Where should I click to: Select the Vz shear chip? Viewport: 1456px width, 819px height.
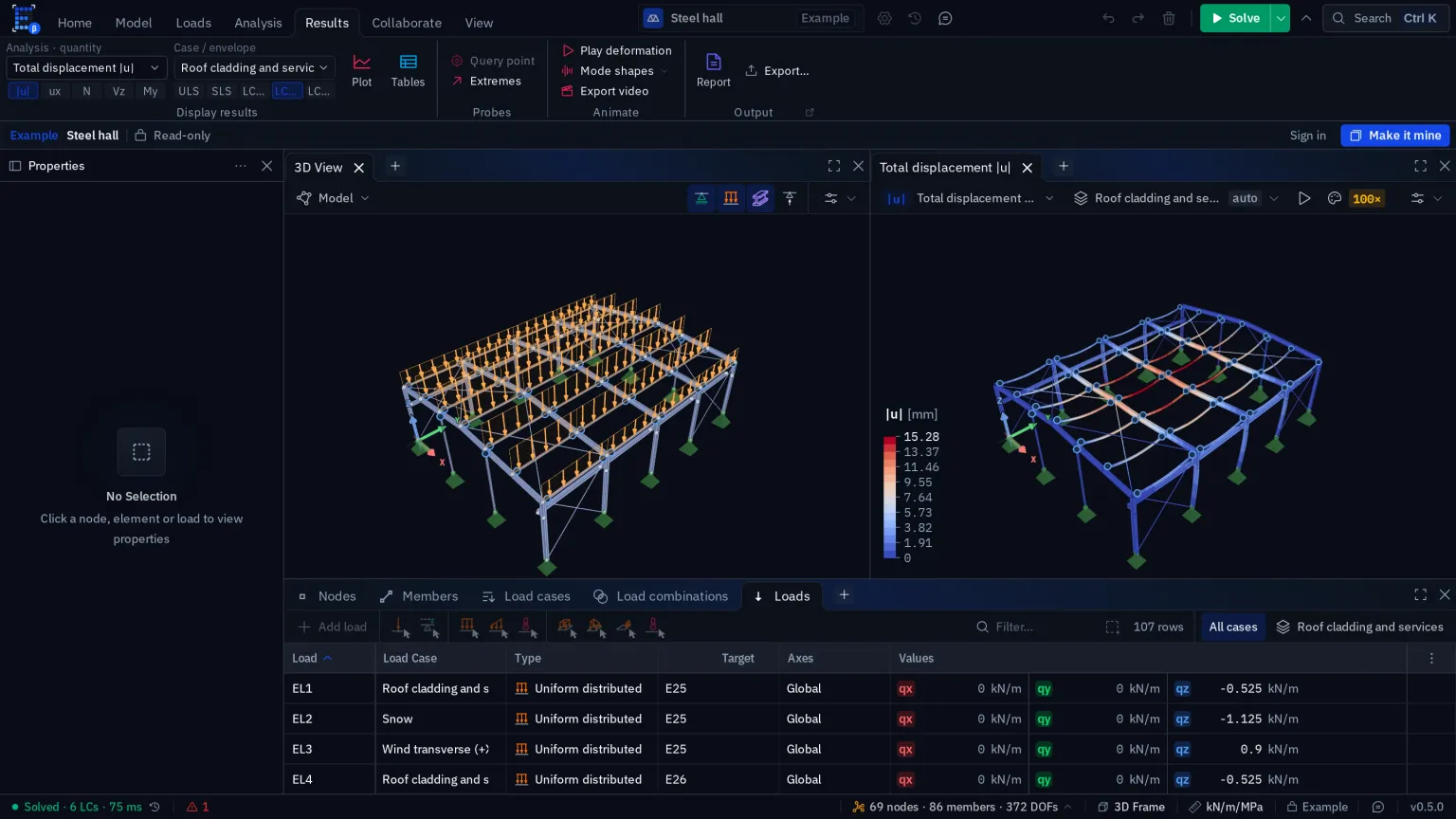pos(118,91)
